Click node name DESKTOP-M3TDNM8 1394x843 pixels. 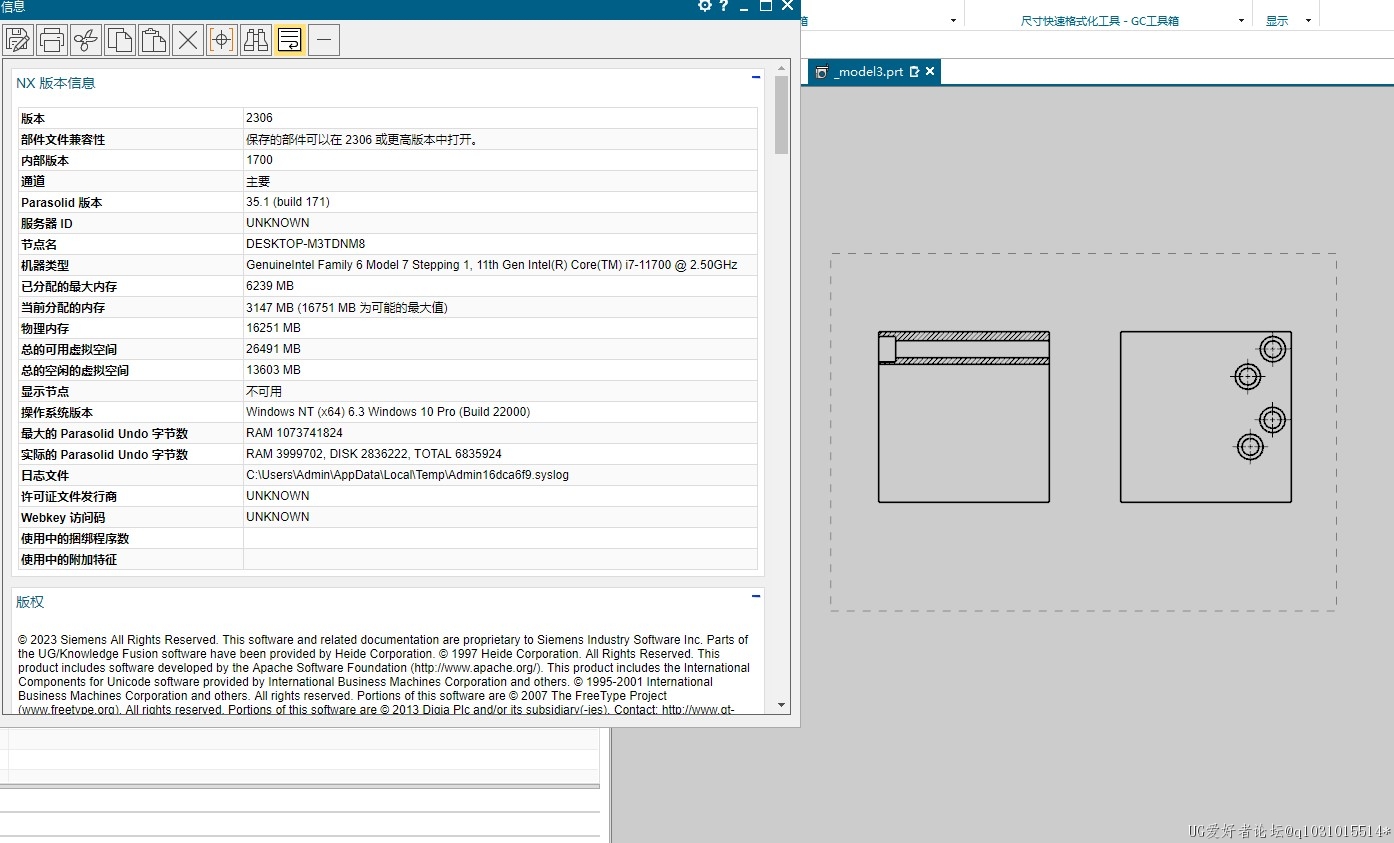click(306, 244)
